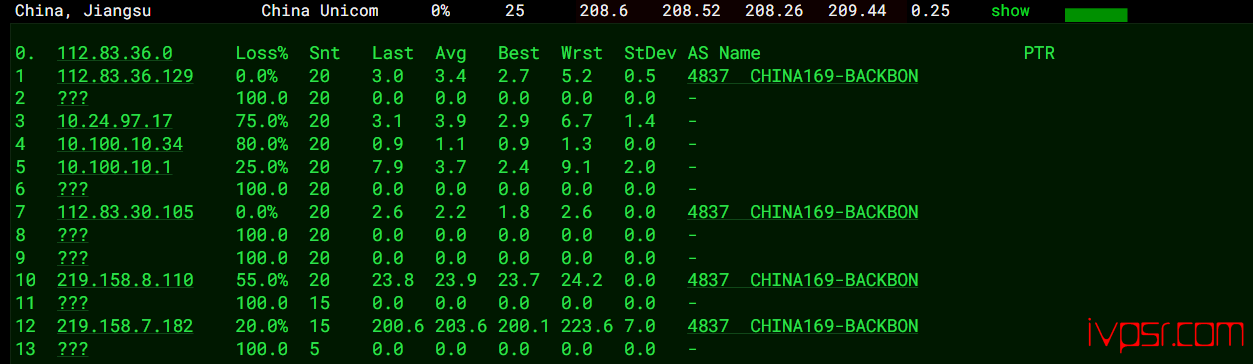Select the 0.25 value in summary row

pos(931,11)
